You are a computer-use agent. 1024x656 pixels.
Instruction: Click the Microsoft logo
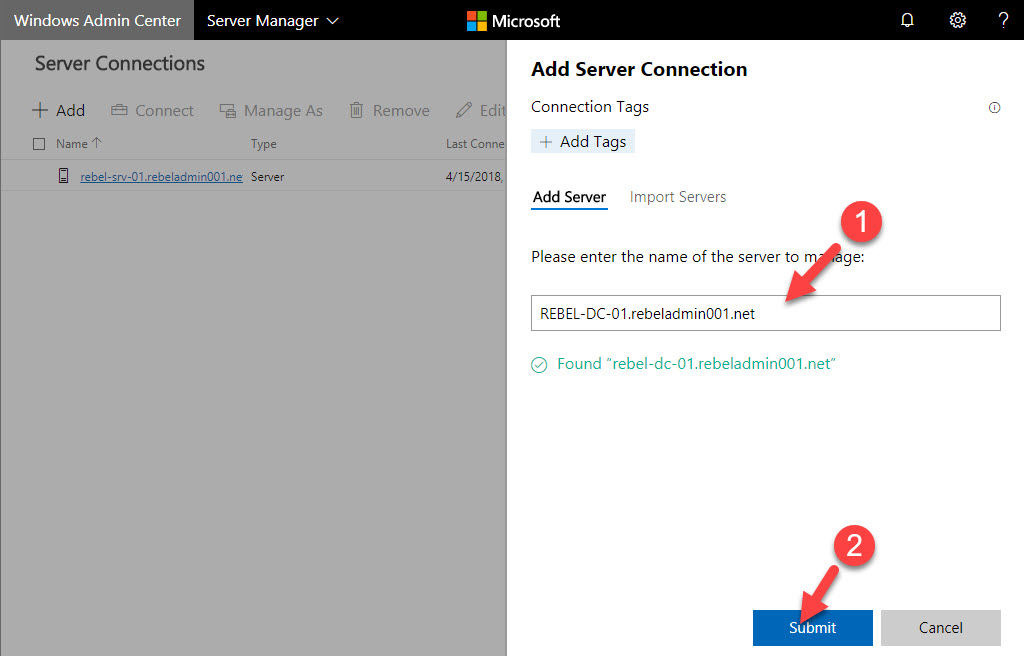[x=513, y=21]
